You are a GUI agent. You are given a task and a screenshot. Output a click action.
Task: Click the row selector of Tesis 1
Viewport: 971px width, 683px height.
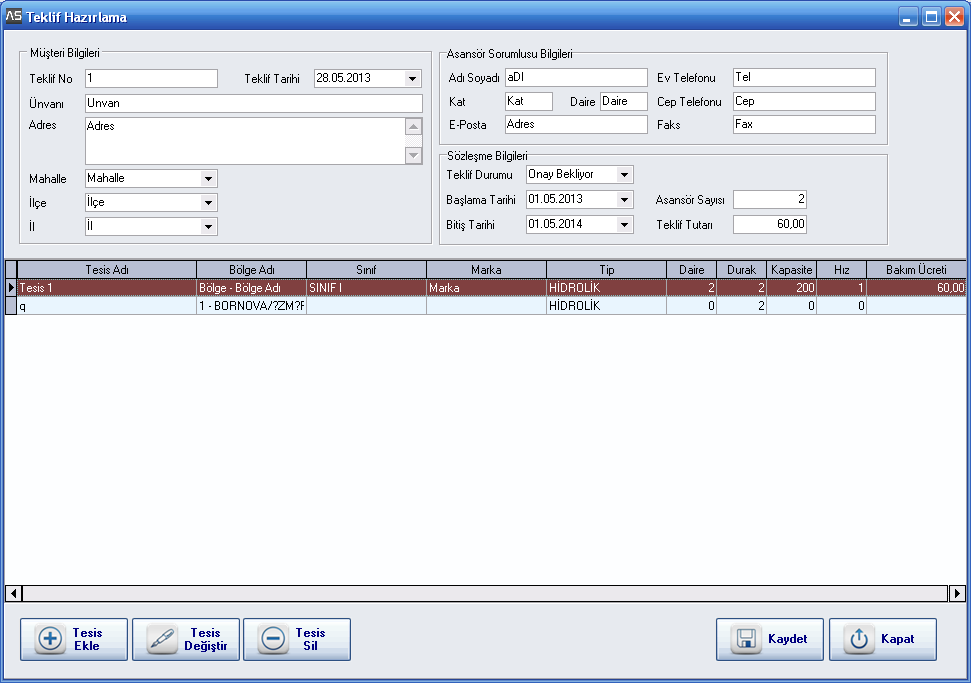pyautogui.click(x=11, y=288)
